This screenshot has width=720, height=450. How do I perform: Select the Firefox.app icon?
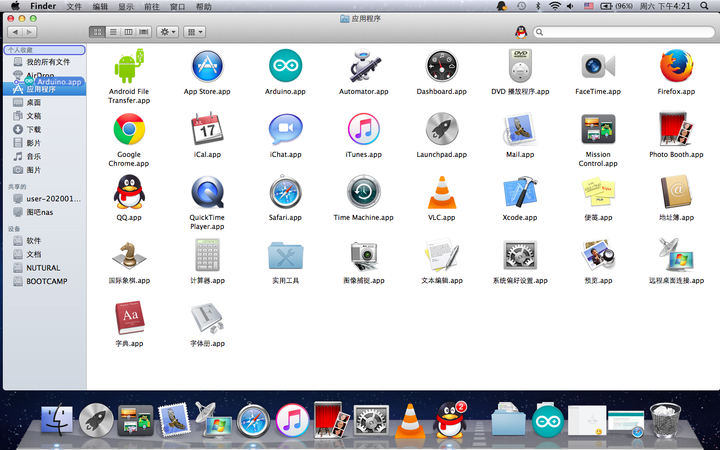point(676,67)
